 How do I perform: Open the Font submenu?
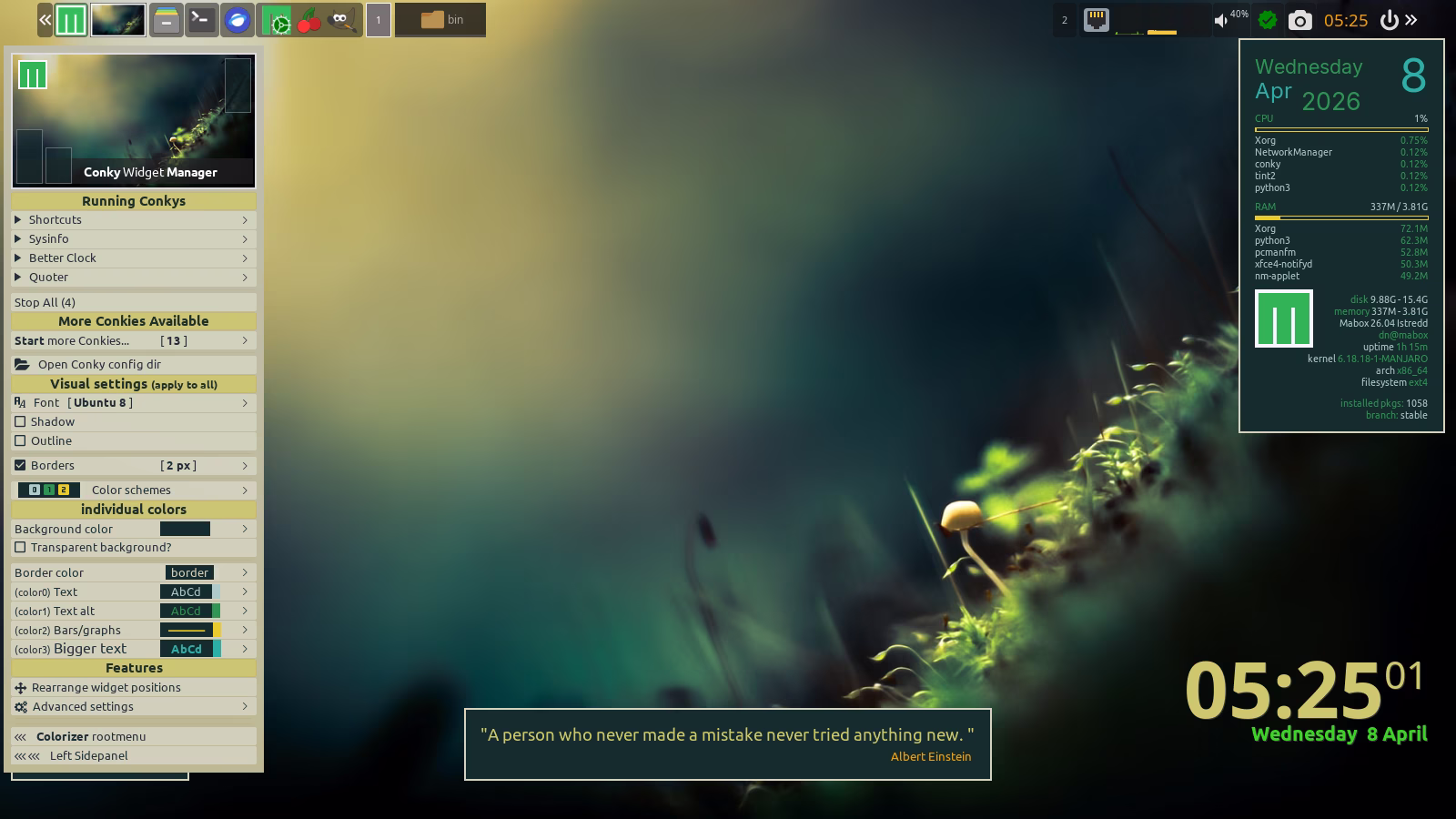[133, 402]
